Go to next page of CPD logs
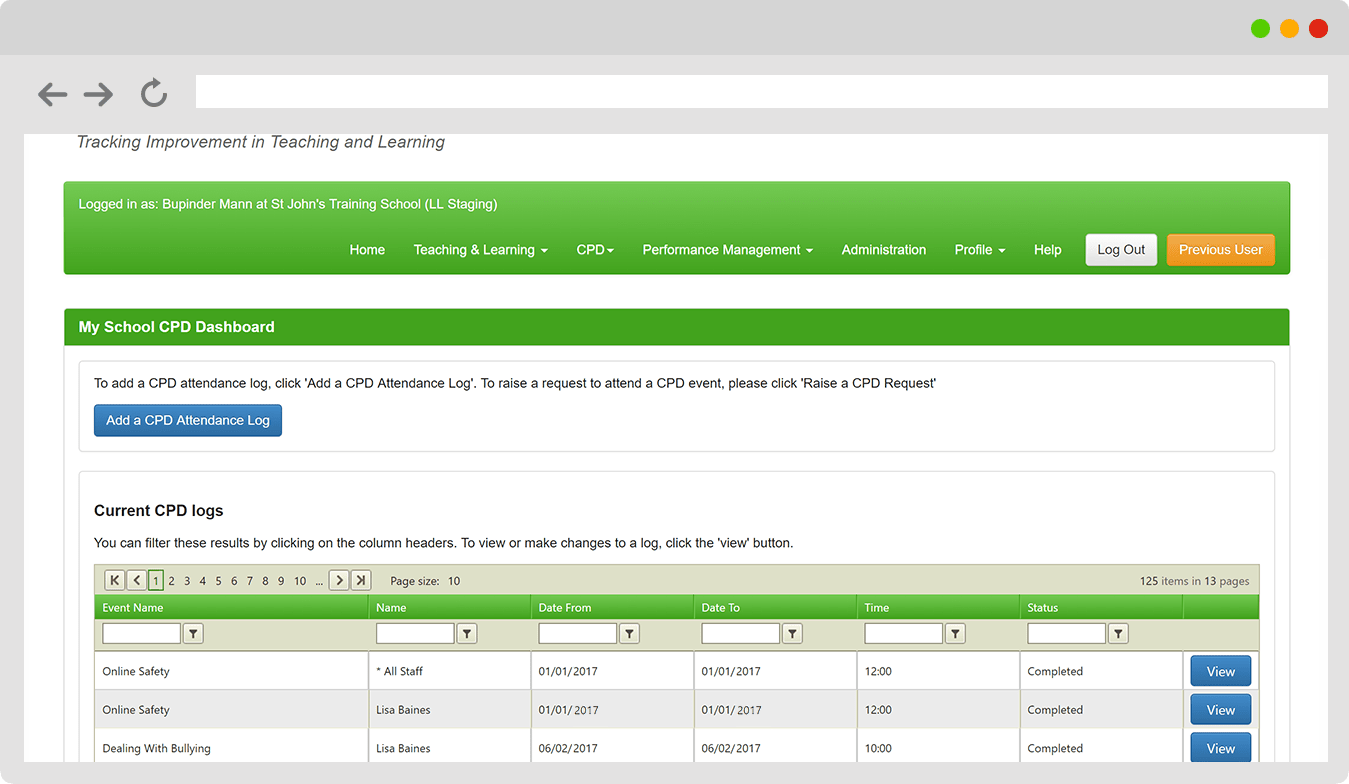The image size is (1349, 784). tap(339, 580)
